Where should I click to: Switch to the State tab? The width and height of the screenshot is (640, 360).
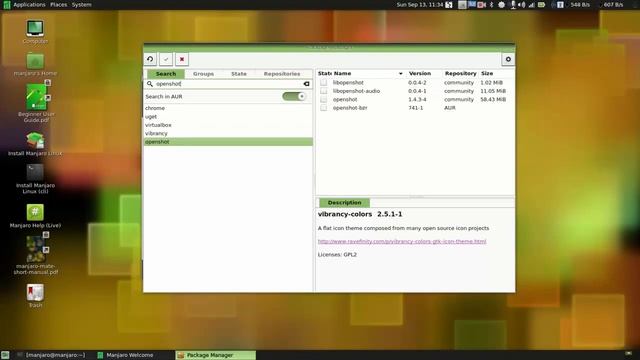tap(239, 74)
